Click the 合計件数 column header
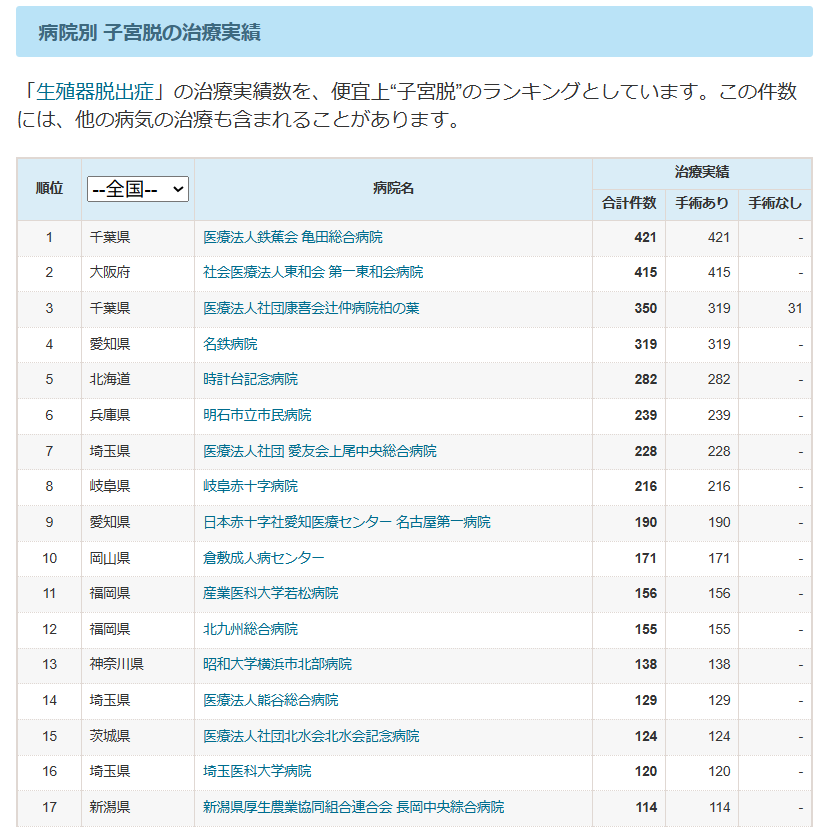823x827 pixels. (629, 203)
